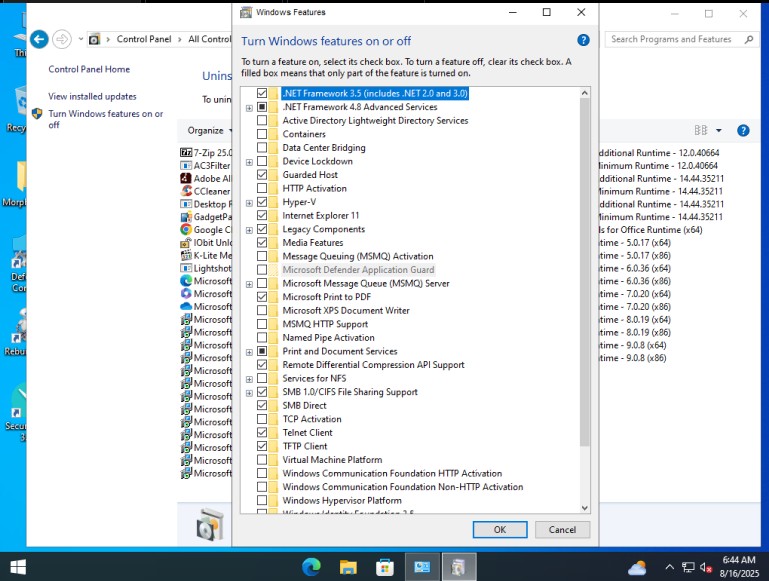Expand the Hyper-V node

(x=249, y=202)
